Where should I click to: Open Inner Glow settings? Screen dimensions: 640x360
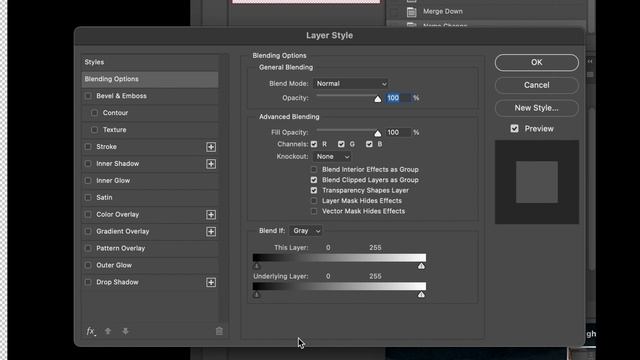[113, 180]
